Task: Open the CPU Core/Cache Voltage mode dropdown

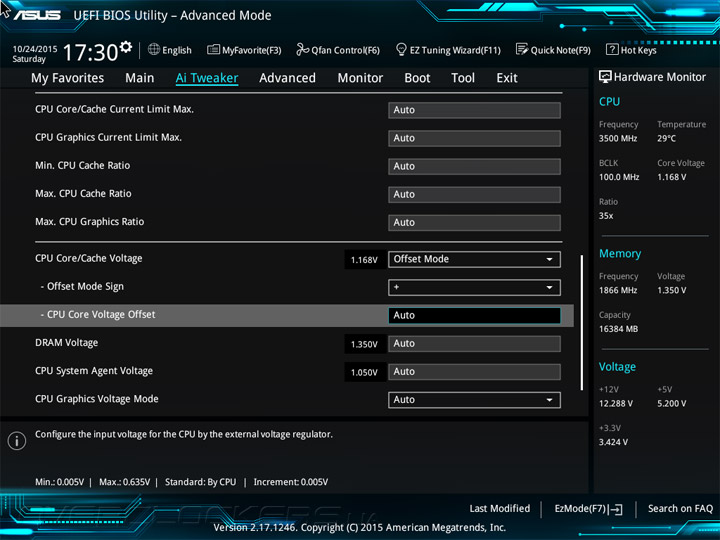Action: [474, 259]
